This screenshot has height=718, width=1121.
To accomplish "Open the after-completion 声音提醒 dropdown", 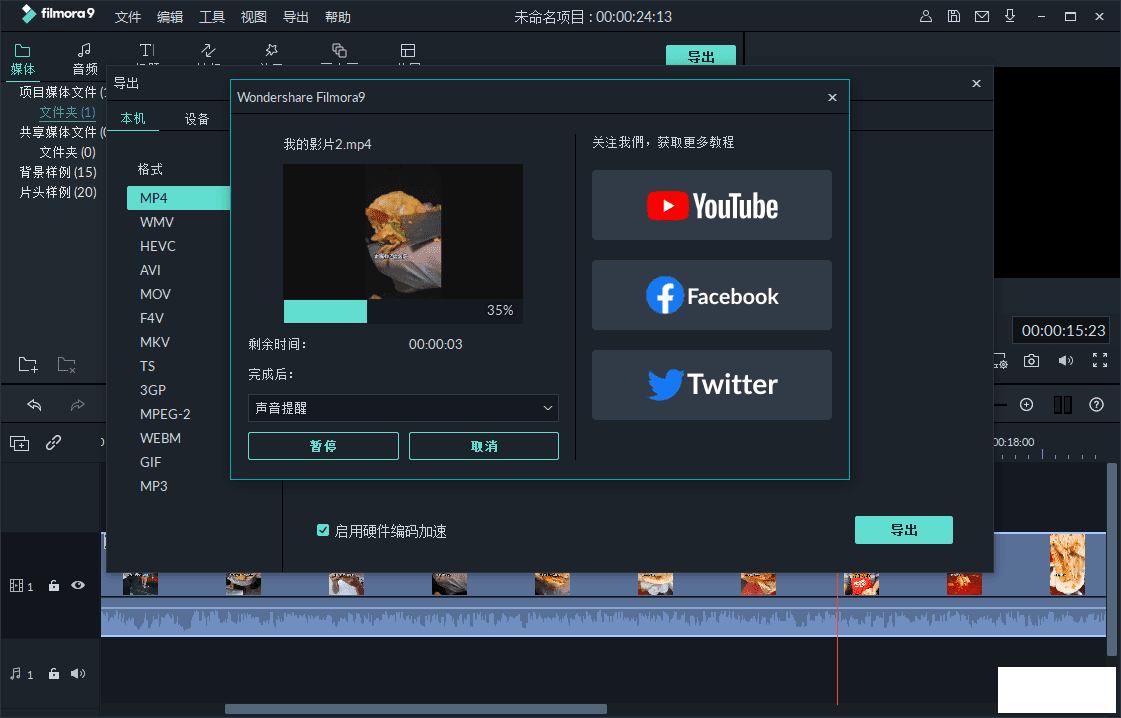I will pos(403,408).
